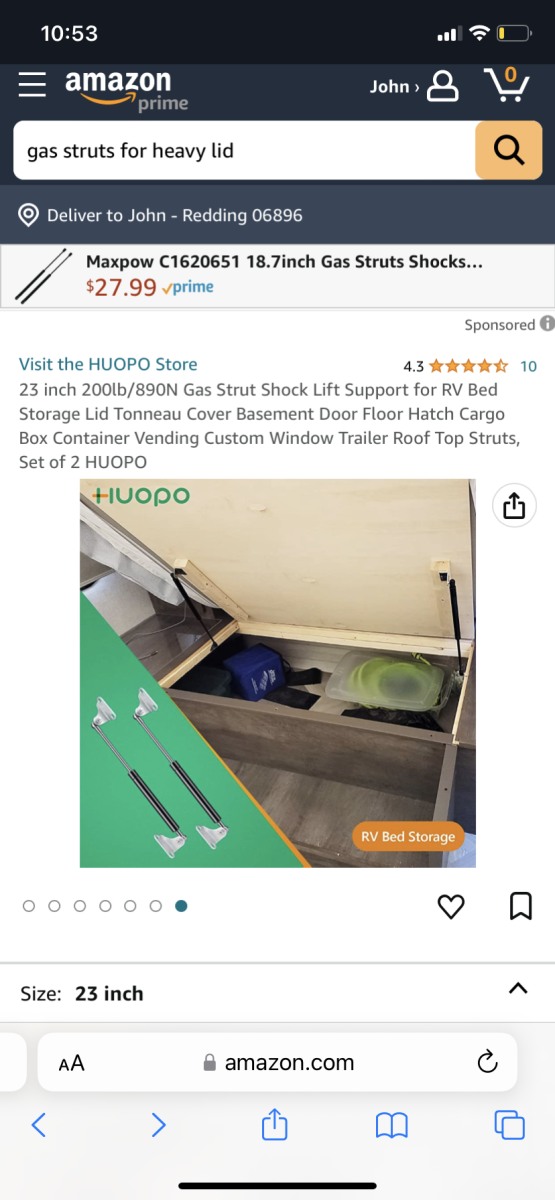Collapse the Size 23 inch selector
Image resolution: width=555 pixels, height=1200 pixels.
[517, 988]
